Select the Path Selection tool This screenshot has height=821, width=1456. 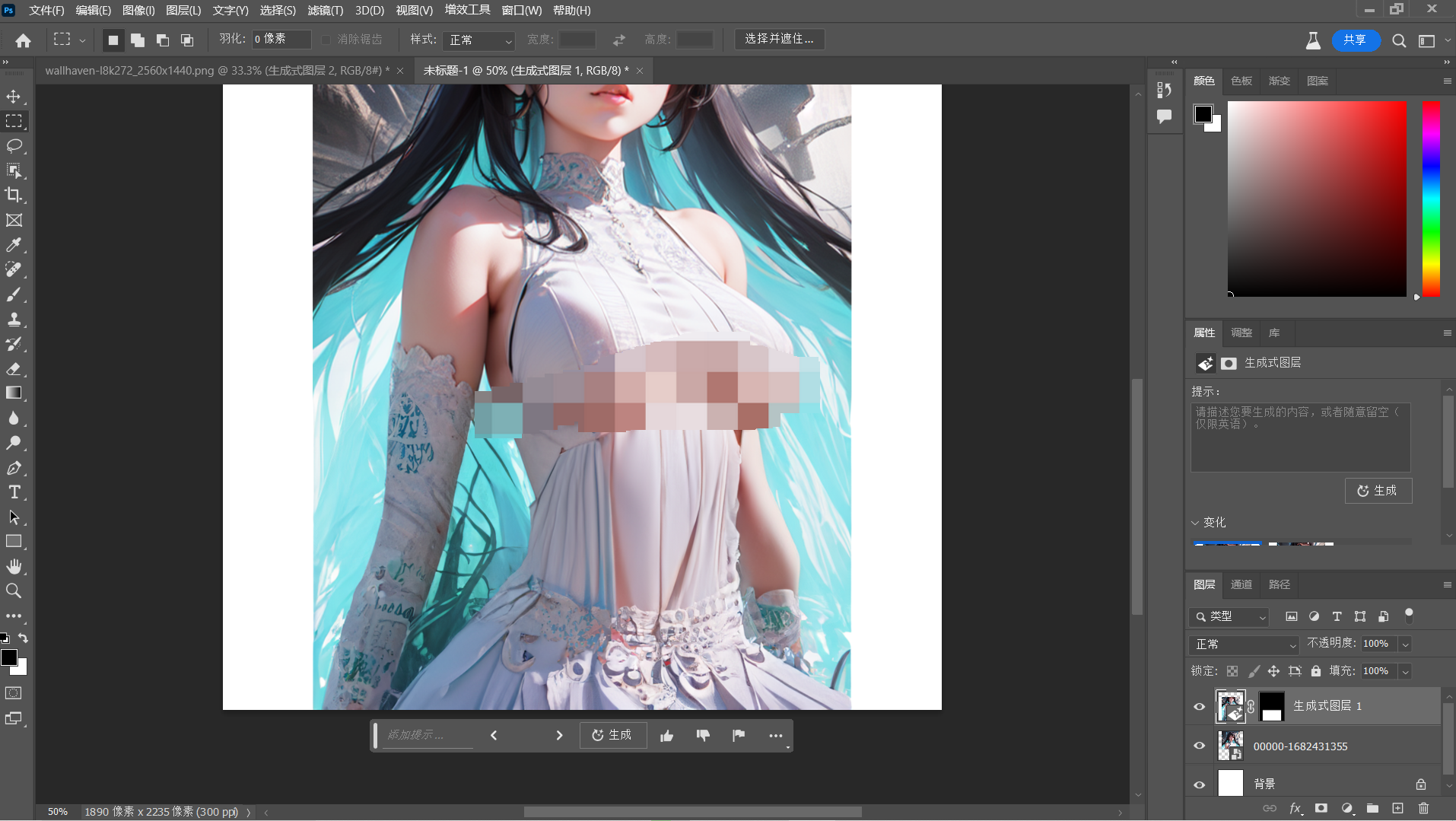(14, 517)
